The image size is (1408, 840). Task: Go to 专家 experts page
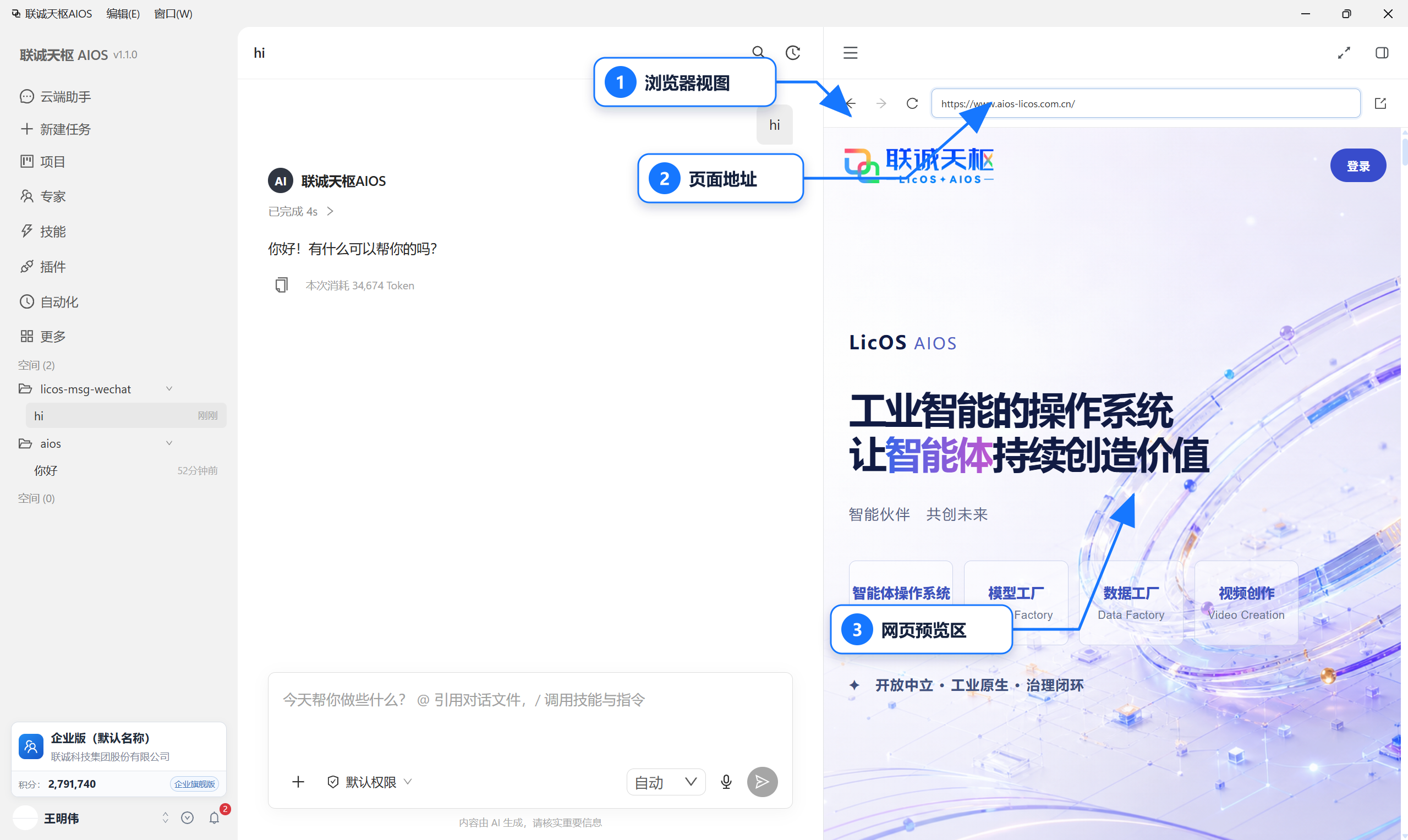click(43, 196)
